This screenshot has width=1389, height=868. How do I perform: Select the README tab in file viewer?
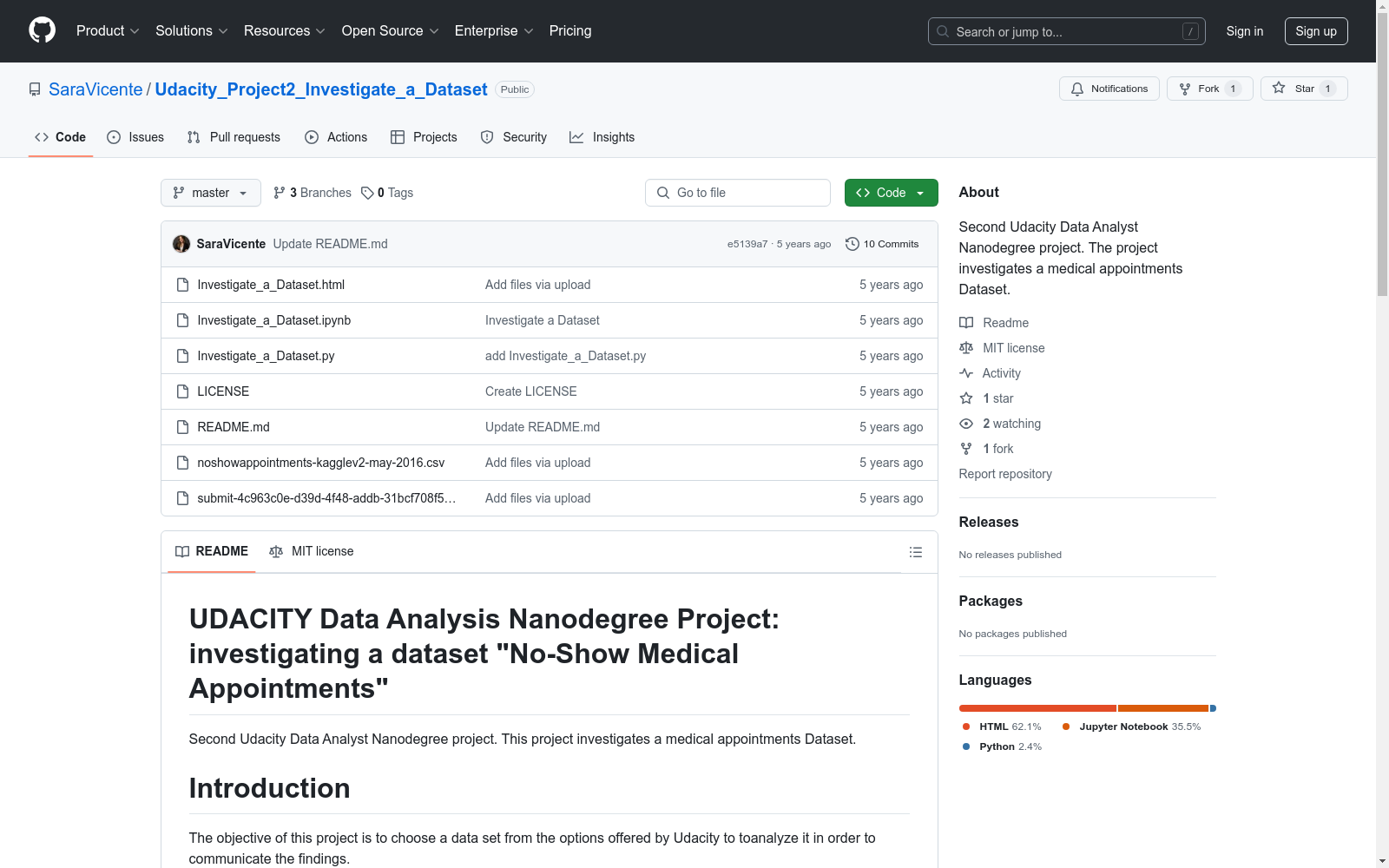(x=212, y=551)
